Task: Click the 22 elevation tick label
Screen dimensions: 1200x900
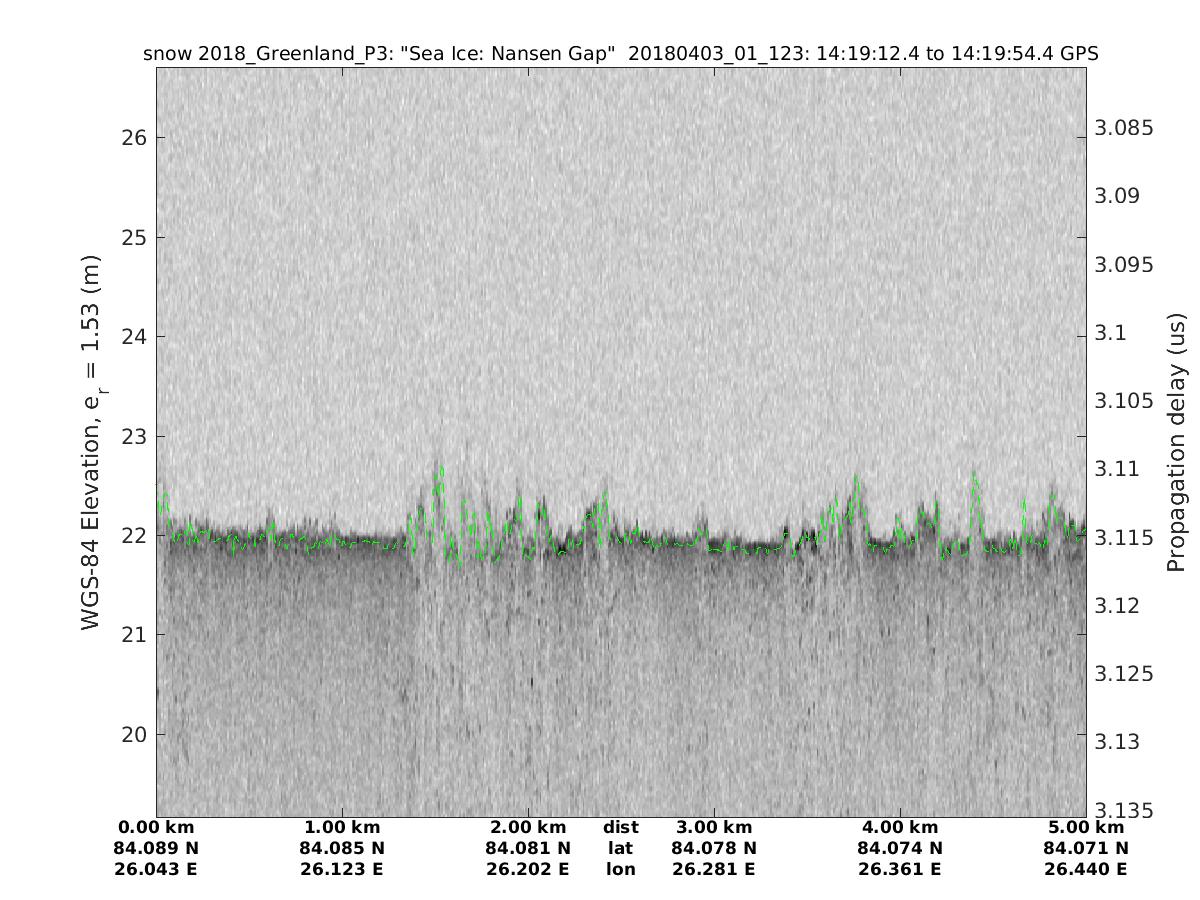Action: click(x=134, y=535)
